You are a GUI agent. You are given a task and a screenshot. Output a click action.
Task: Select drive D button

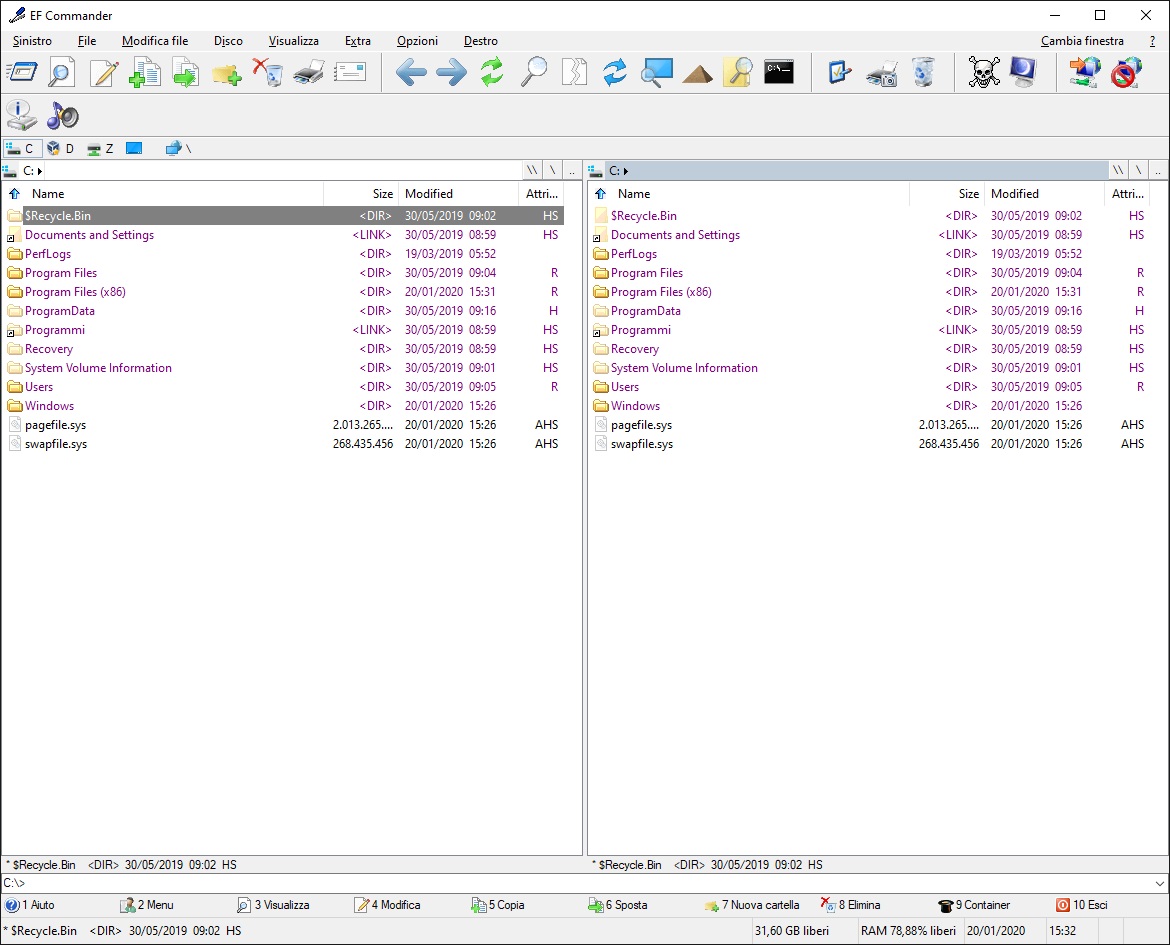coord(60,149)
